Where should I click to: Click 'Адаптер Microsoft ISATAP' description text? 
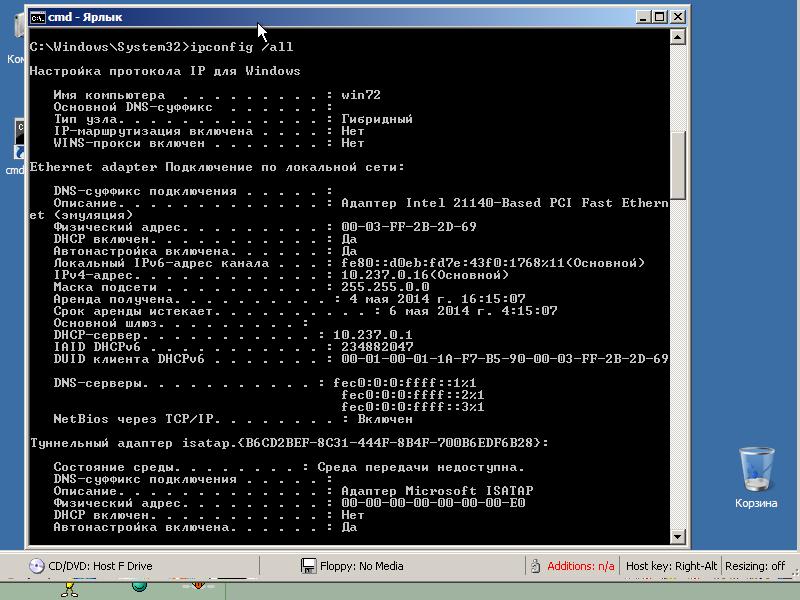(437, 491)
